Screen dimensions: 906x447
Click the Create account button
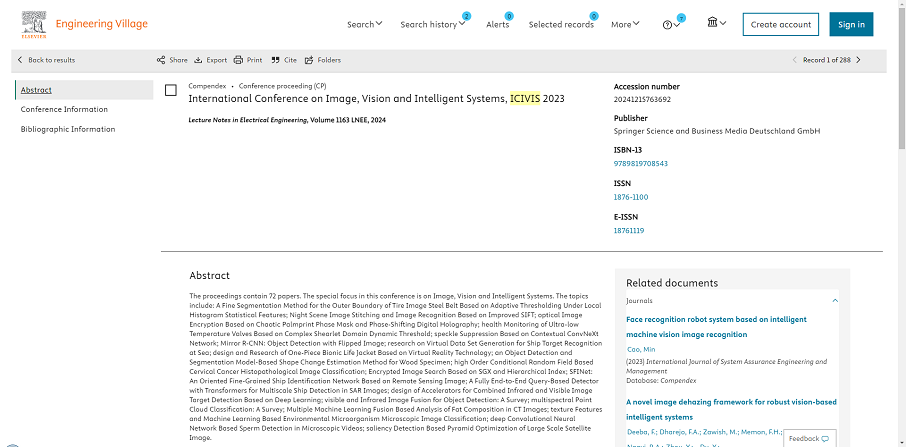[x=780, y=24]
